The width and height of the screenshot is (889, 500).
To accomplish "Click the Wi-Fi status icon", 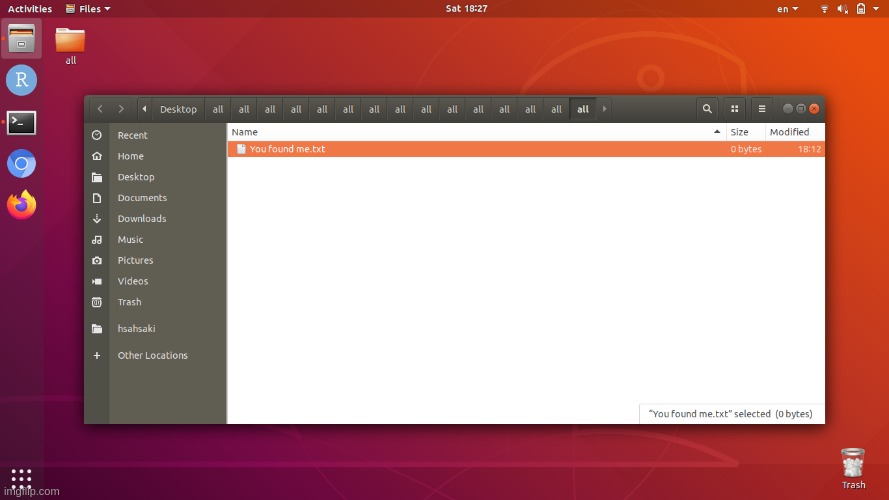I will click(824, 9).
